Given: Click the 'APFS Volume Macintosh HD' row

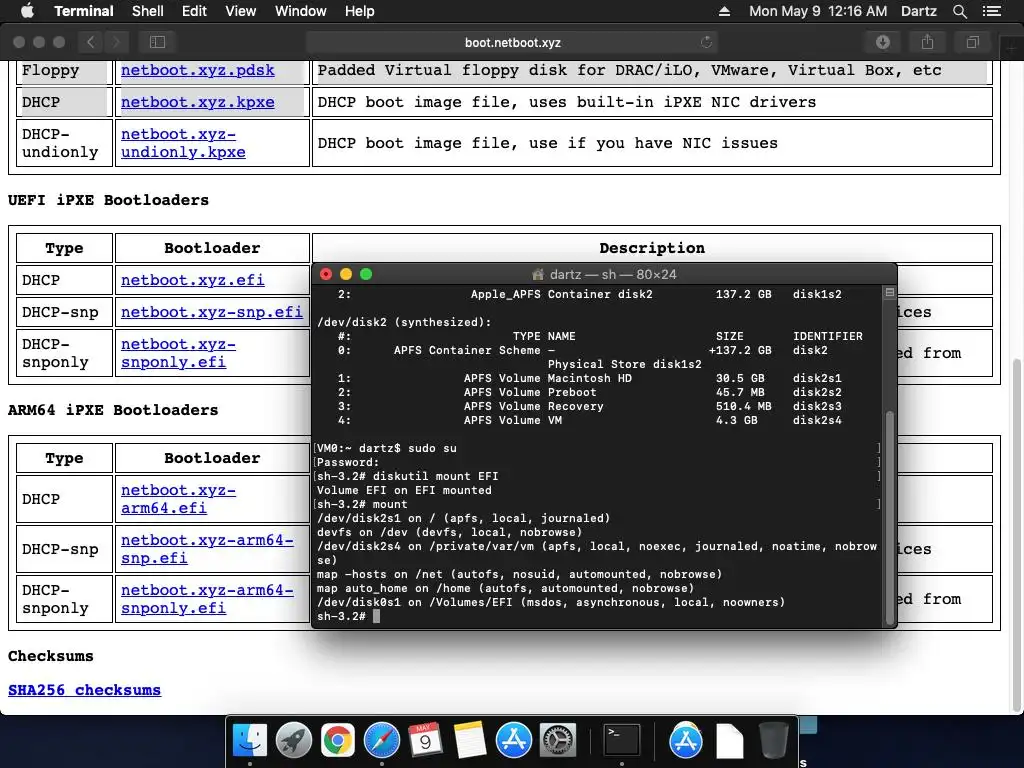Looking at the screenshot, I should [590, 378].
